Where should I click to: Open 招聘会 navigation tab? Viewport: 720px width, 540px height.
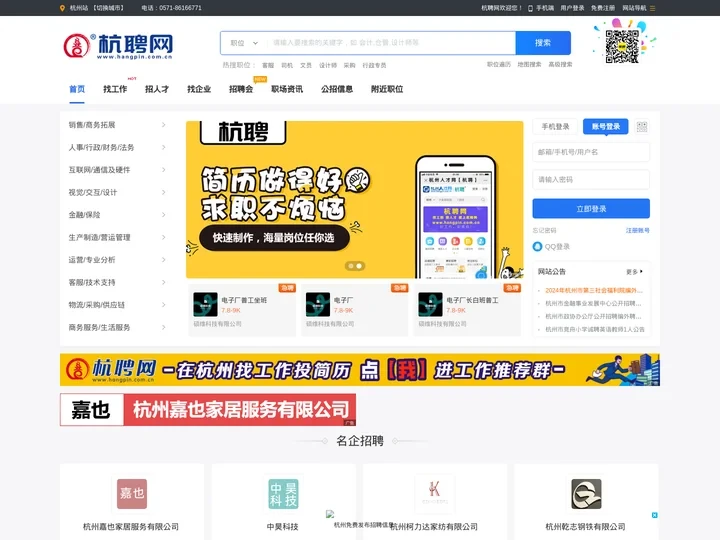pos(241,89)
